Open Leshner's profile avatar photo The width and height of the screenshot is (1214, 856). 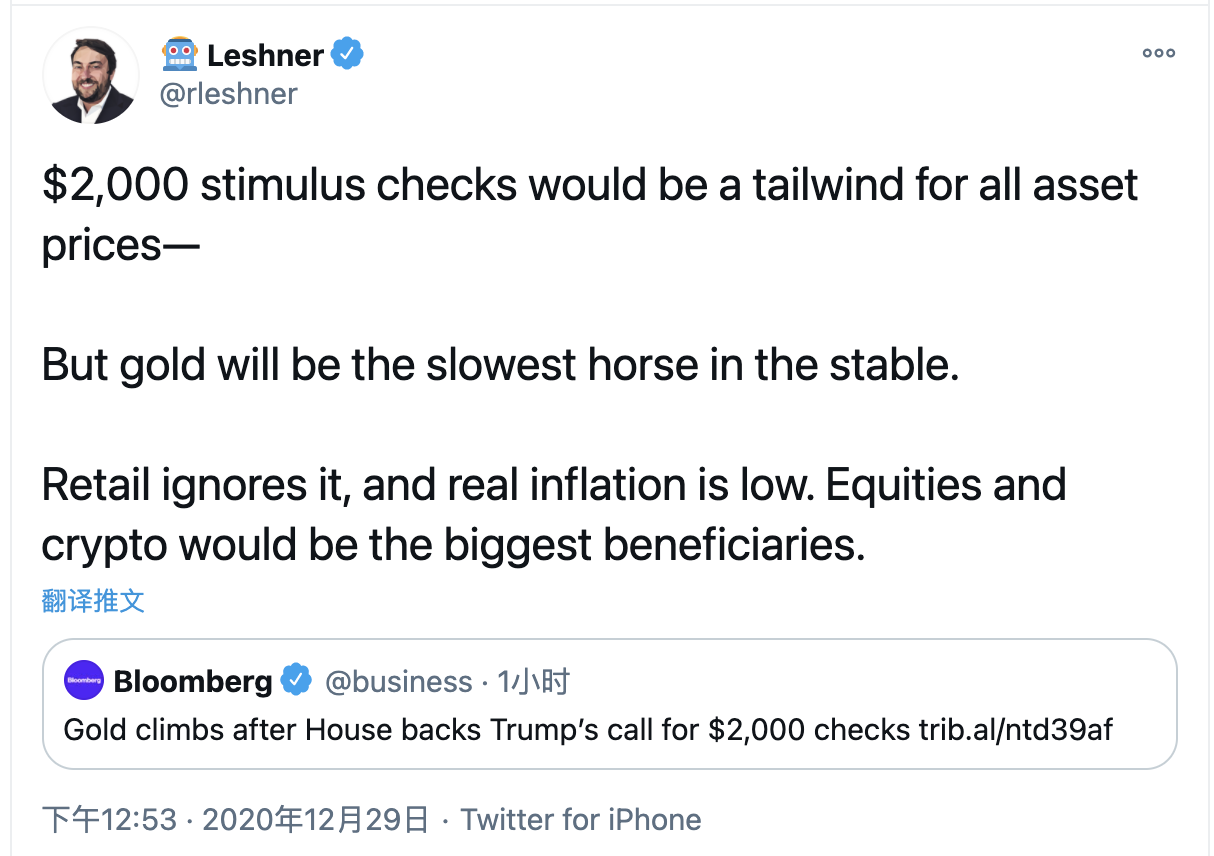point(91,76)
